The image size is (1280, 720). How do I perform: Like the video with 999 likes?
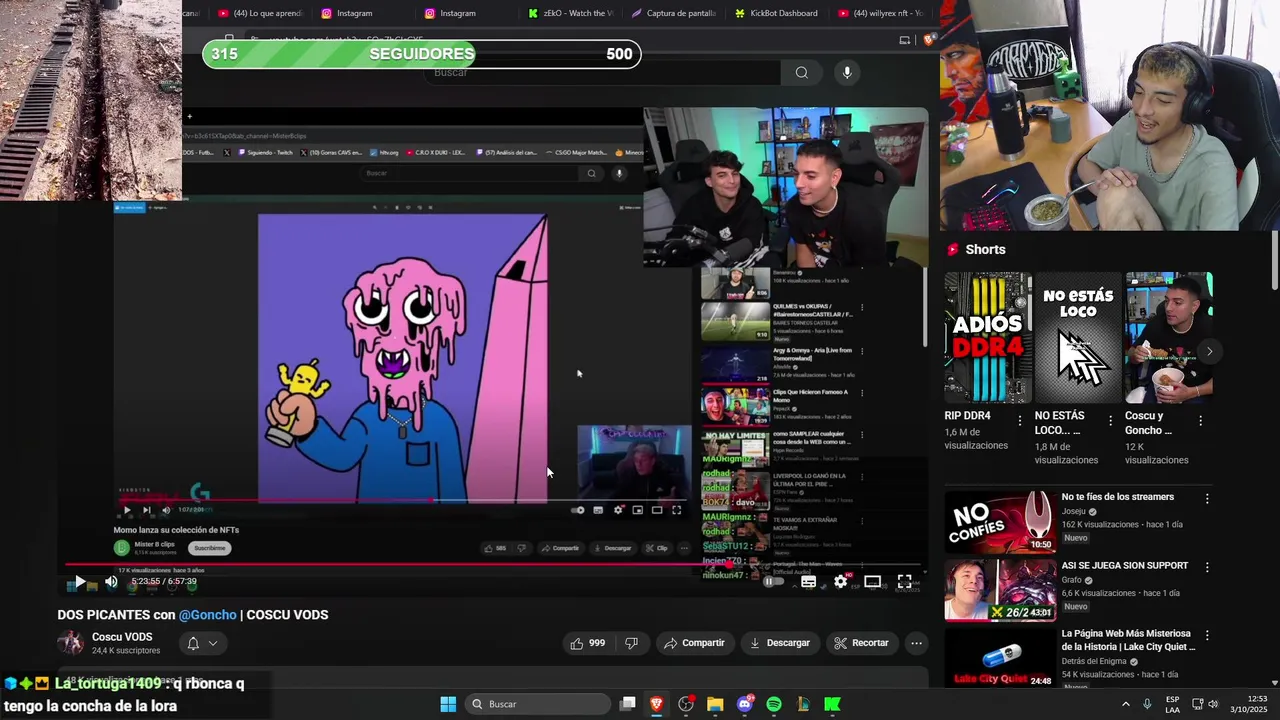587,643
